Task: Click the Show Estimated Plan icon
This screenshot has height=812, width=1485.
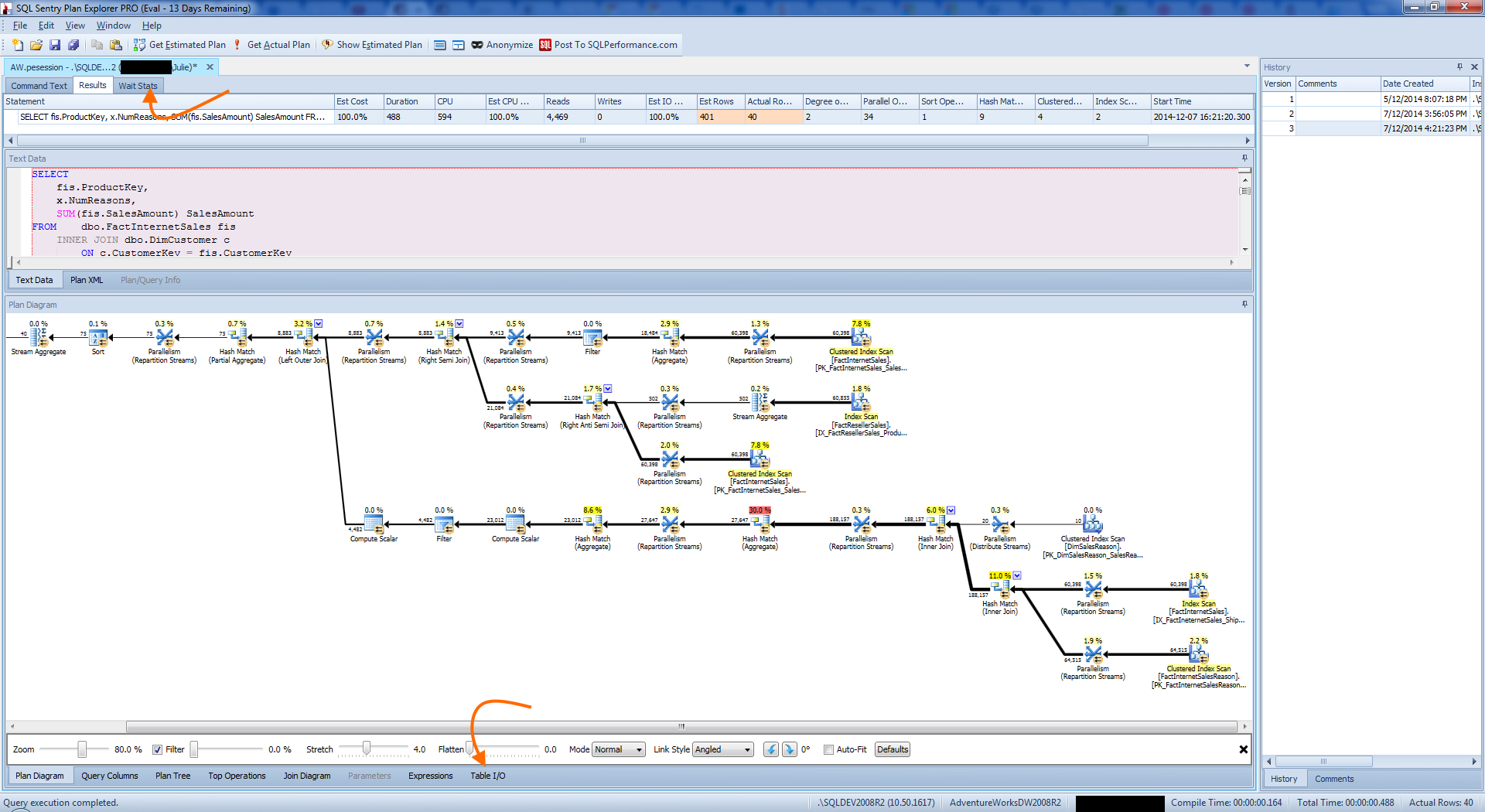Action: 327,45
